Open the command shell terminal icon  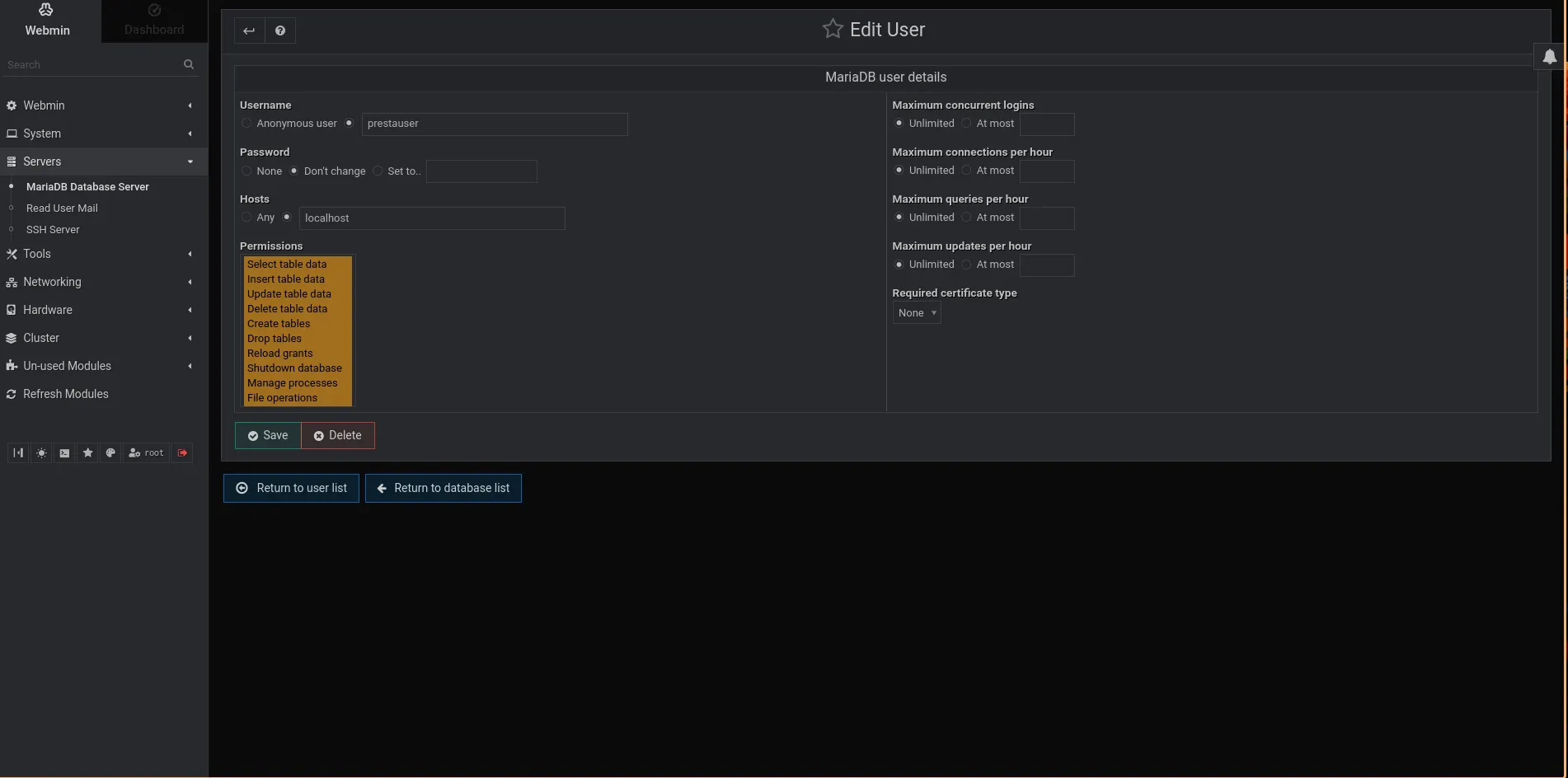(x=64, y=453)
